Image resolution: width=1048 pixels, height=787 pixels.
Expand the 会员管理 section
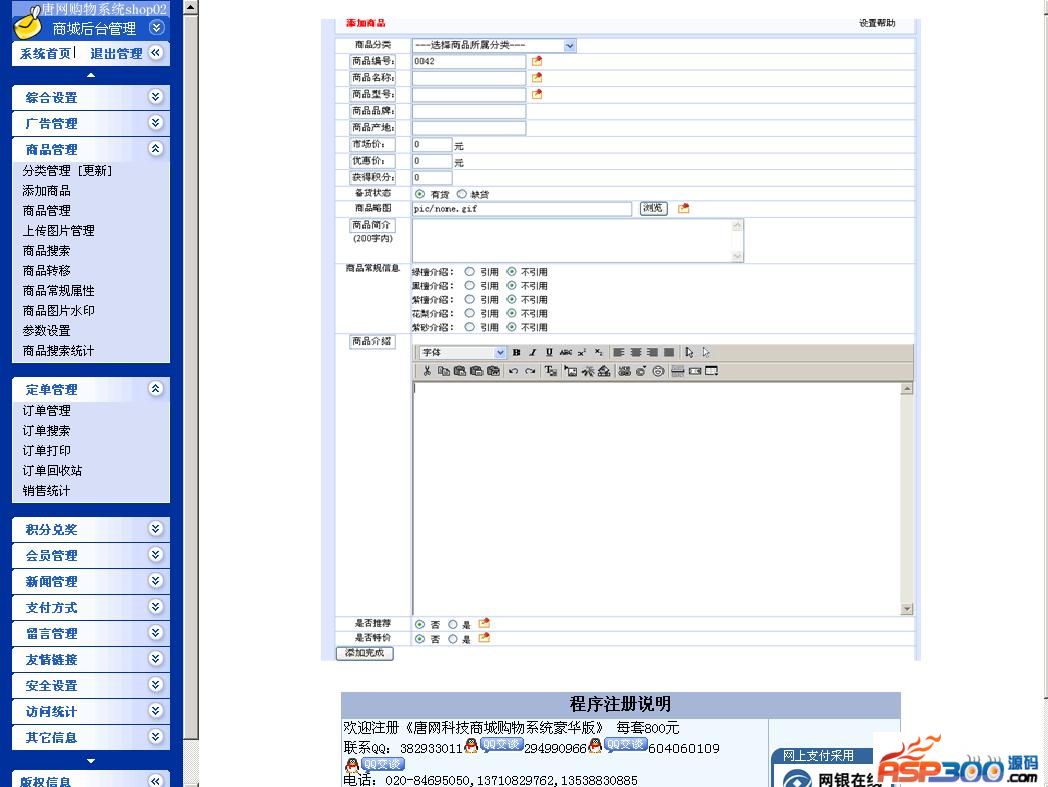click(156, 555)
